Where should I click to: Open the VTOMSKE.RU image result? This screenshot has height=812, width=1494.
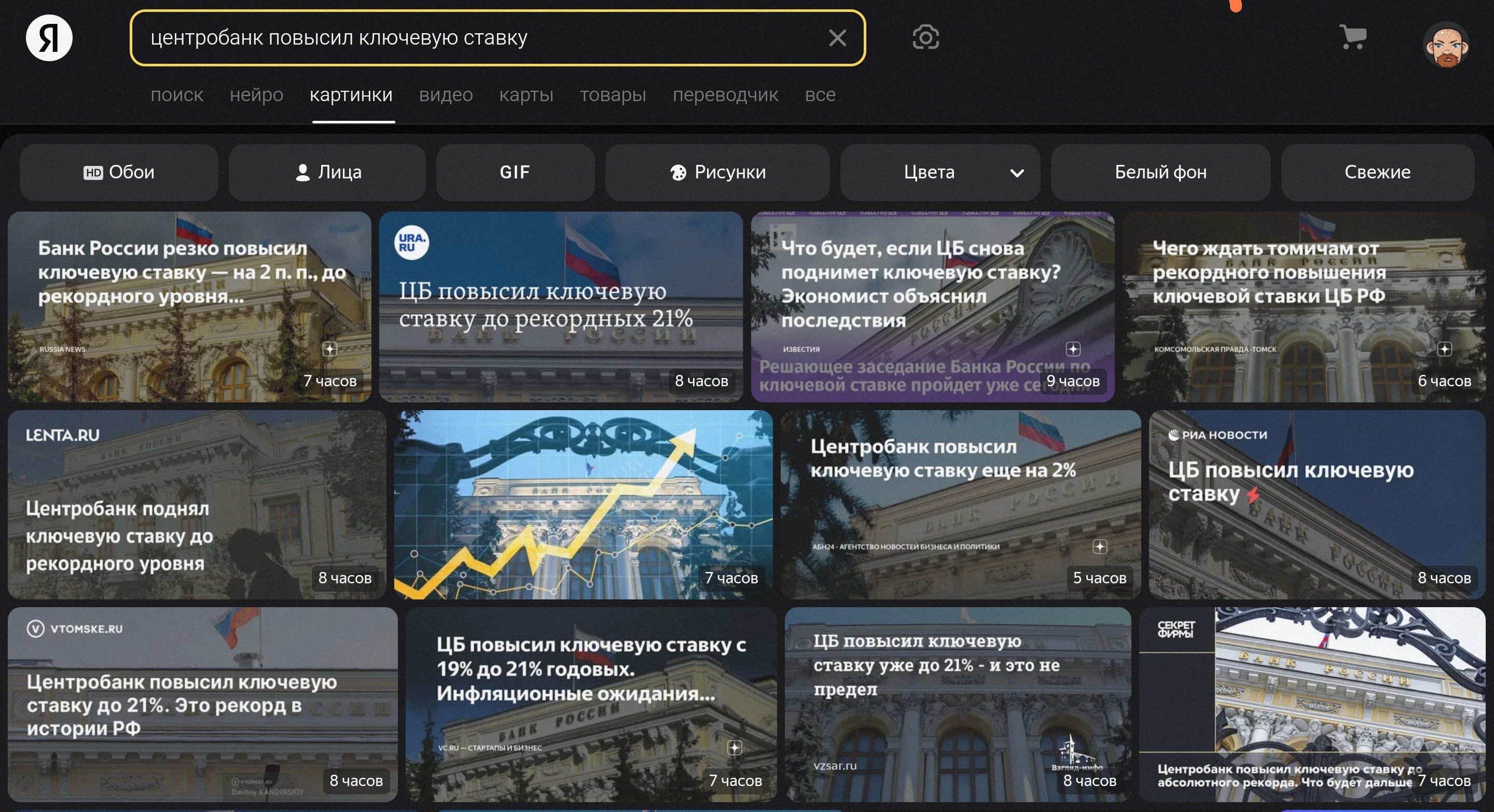[x=203, y=705]
